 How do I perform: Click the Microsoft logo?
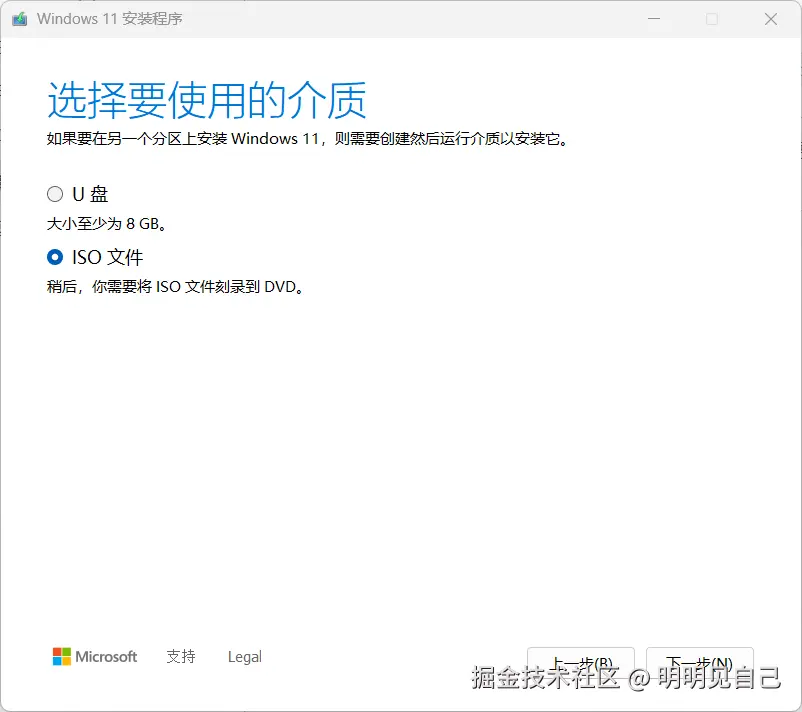coord(95,656)
